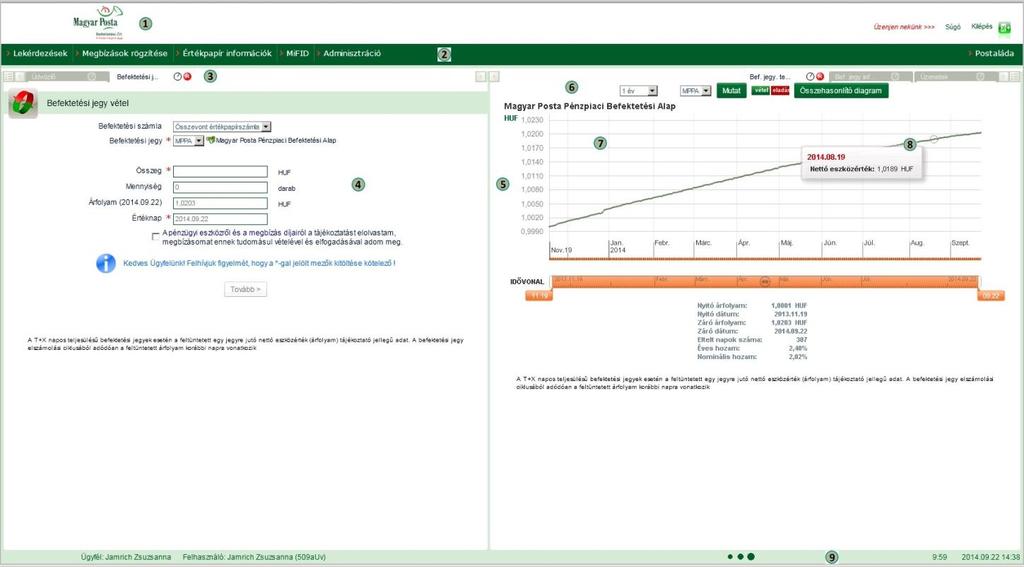Click the Záró árfolyam value 1,0203 HUF
The width and height of the screenshot is (1024, 567).
[x=789, y=323]
